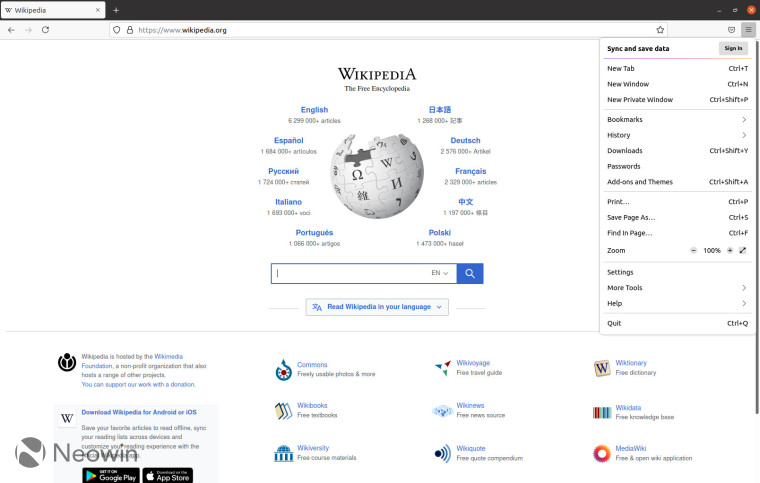Select New Tab menu item

(x=677, y=69)
